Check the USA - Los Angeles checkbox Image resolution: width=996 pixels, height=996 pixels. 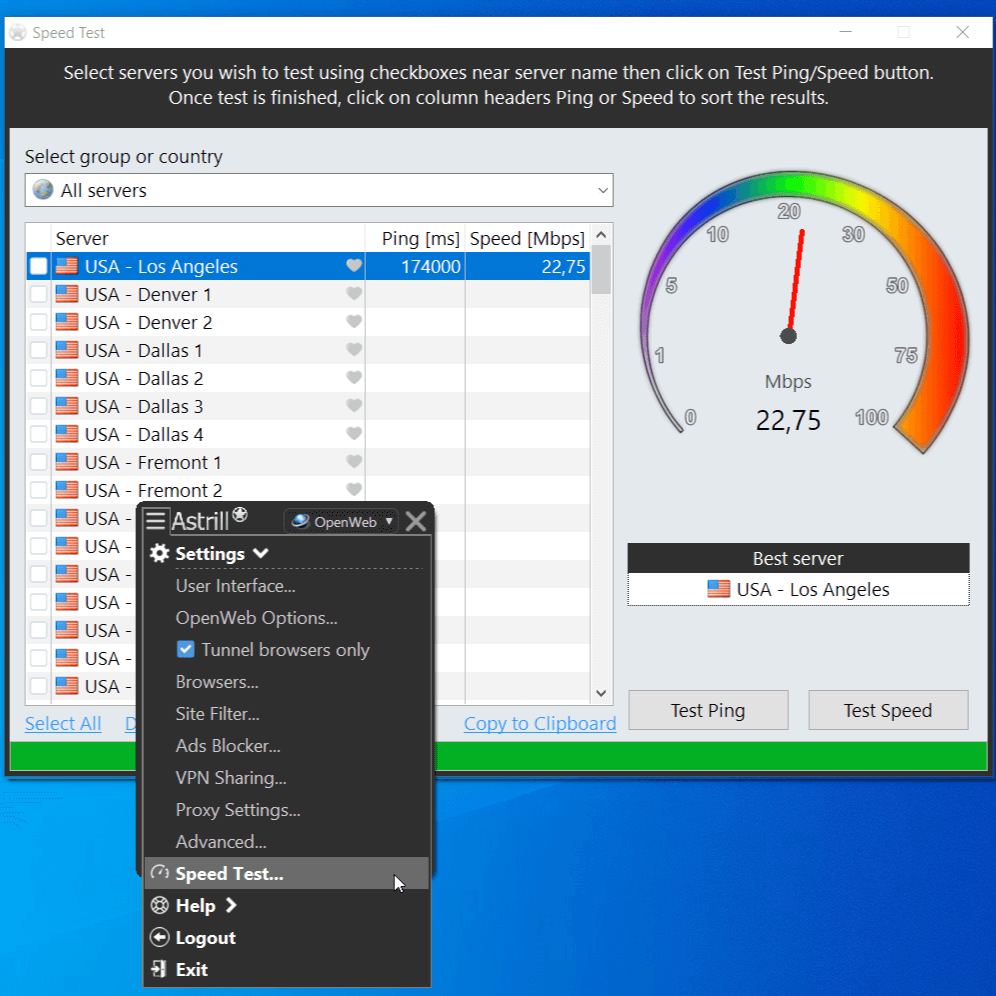tap(39, 266)
